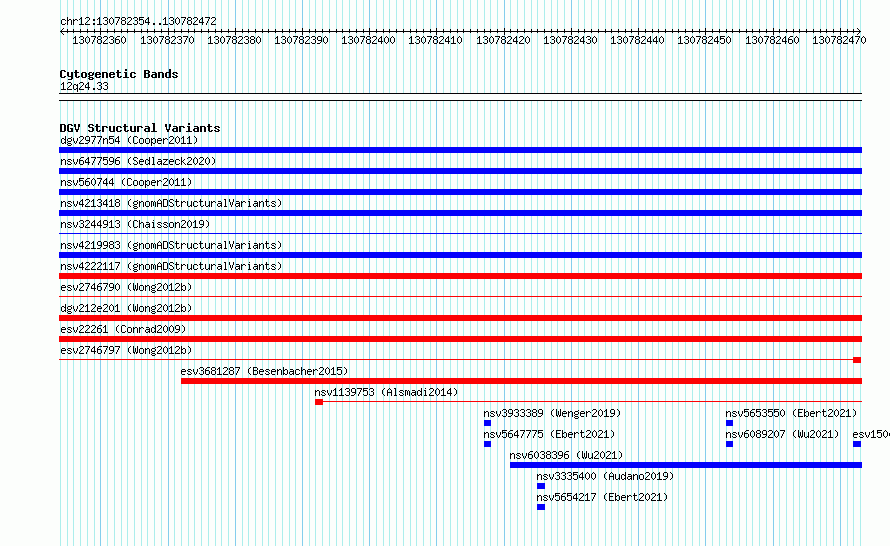
Task: Click red square at end of esv2746797 line
Action: click(x=857, y=360)
